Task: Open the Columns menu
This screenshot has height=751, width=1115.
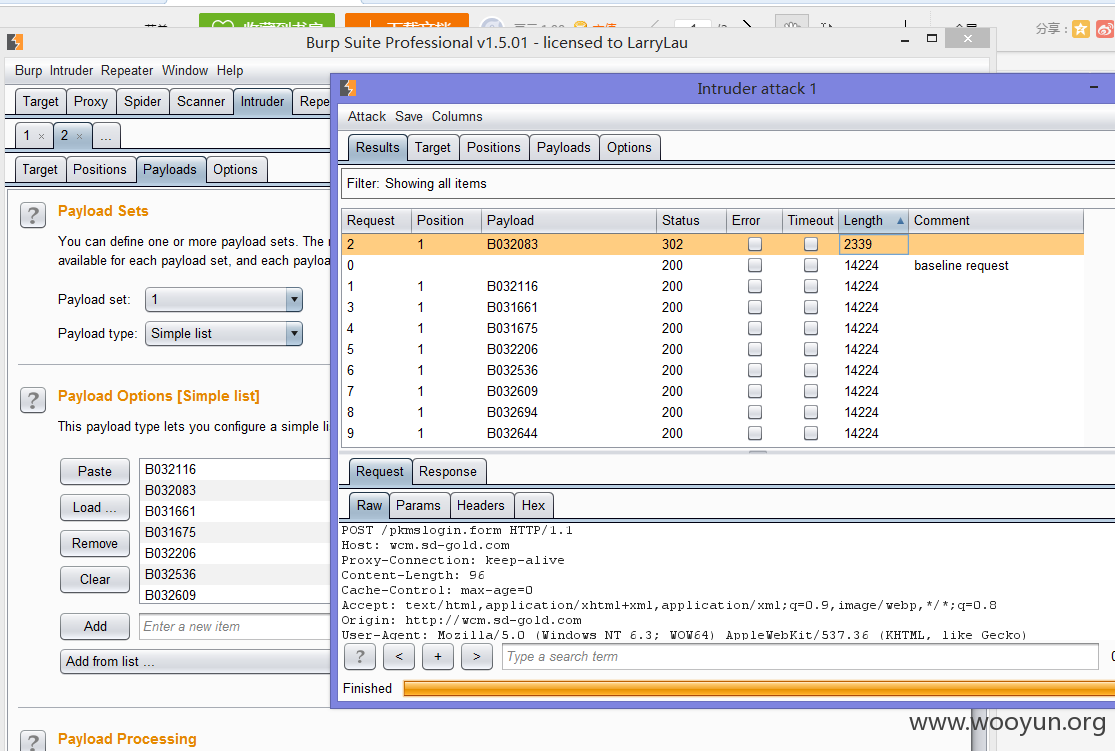Action: point(457,117)
